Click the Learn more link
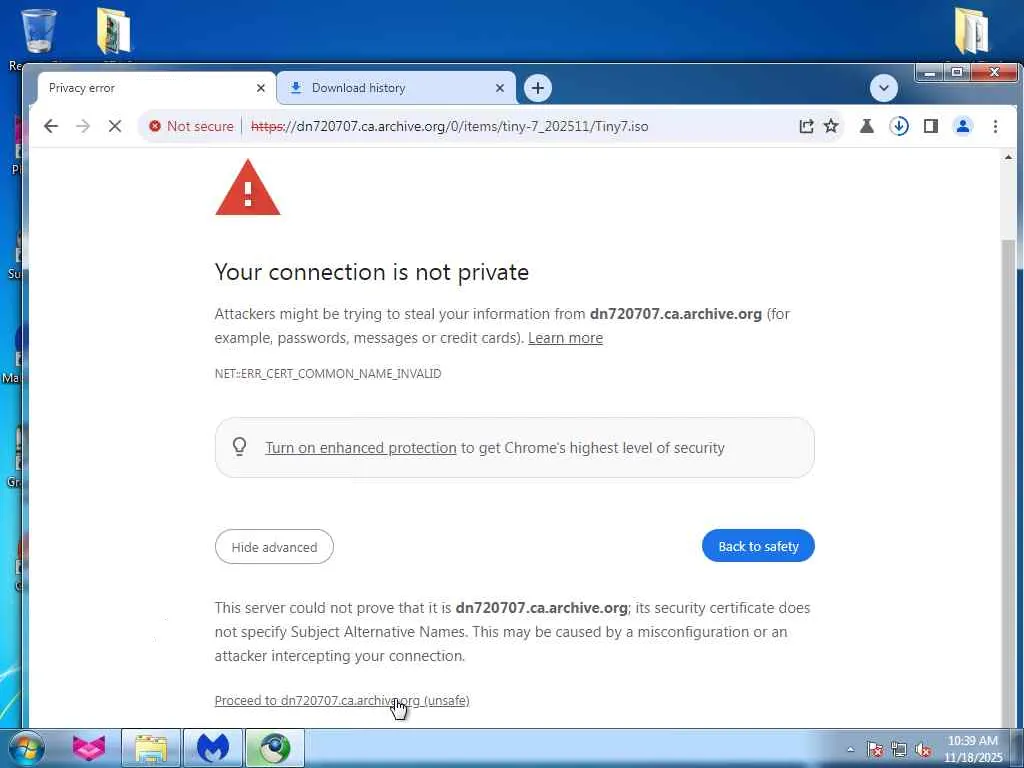The height and width of the screenshot is (768, 1024). click(565, 338)
